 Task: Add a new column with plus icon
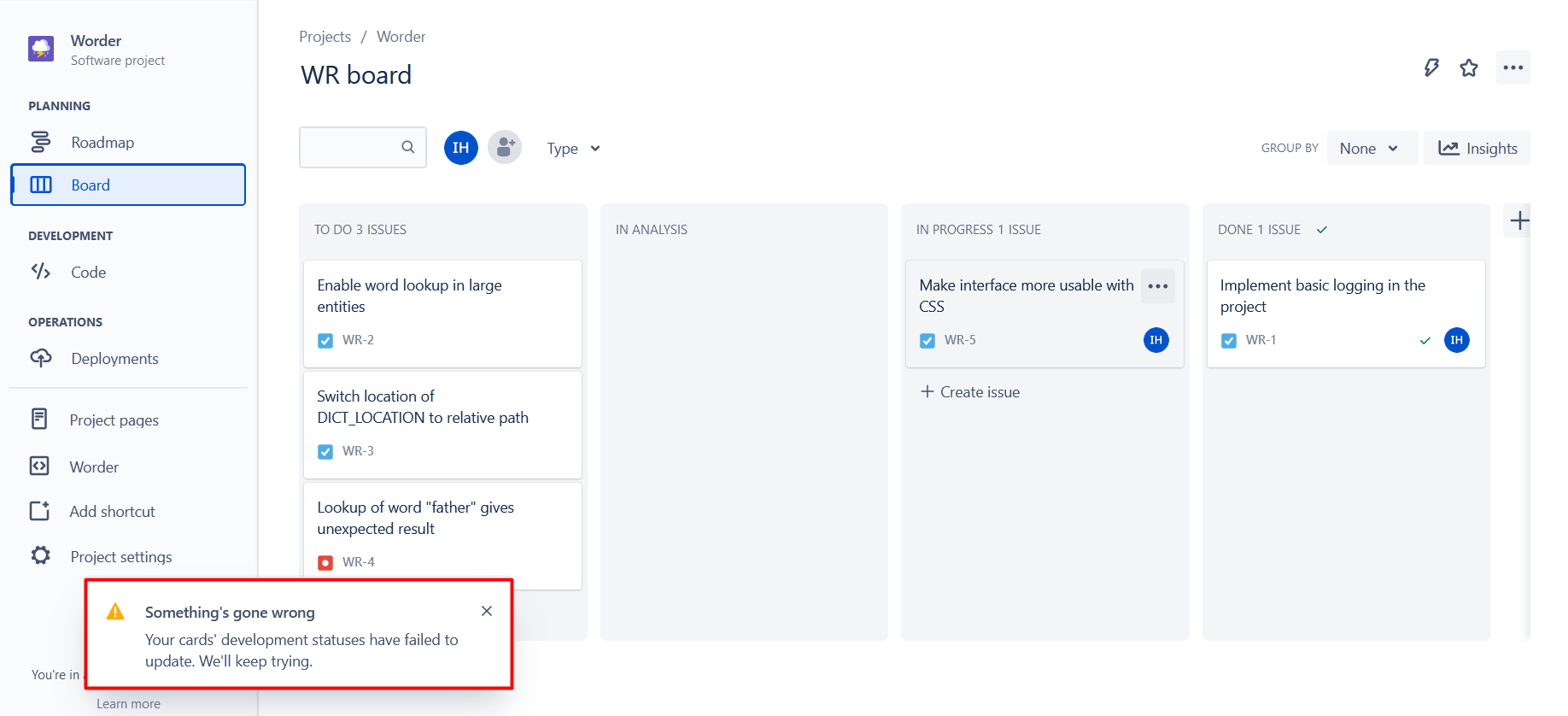(1519, 220)
